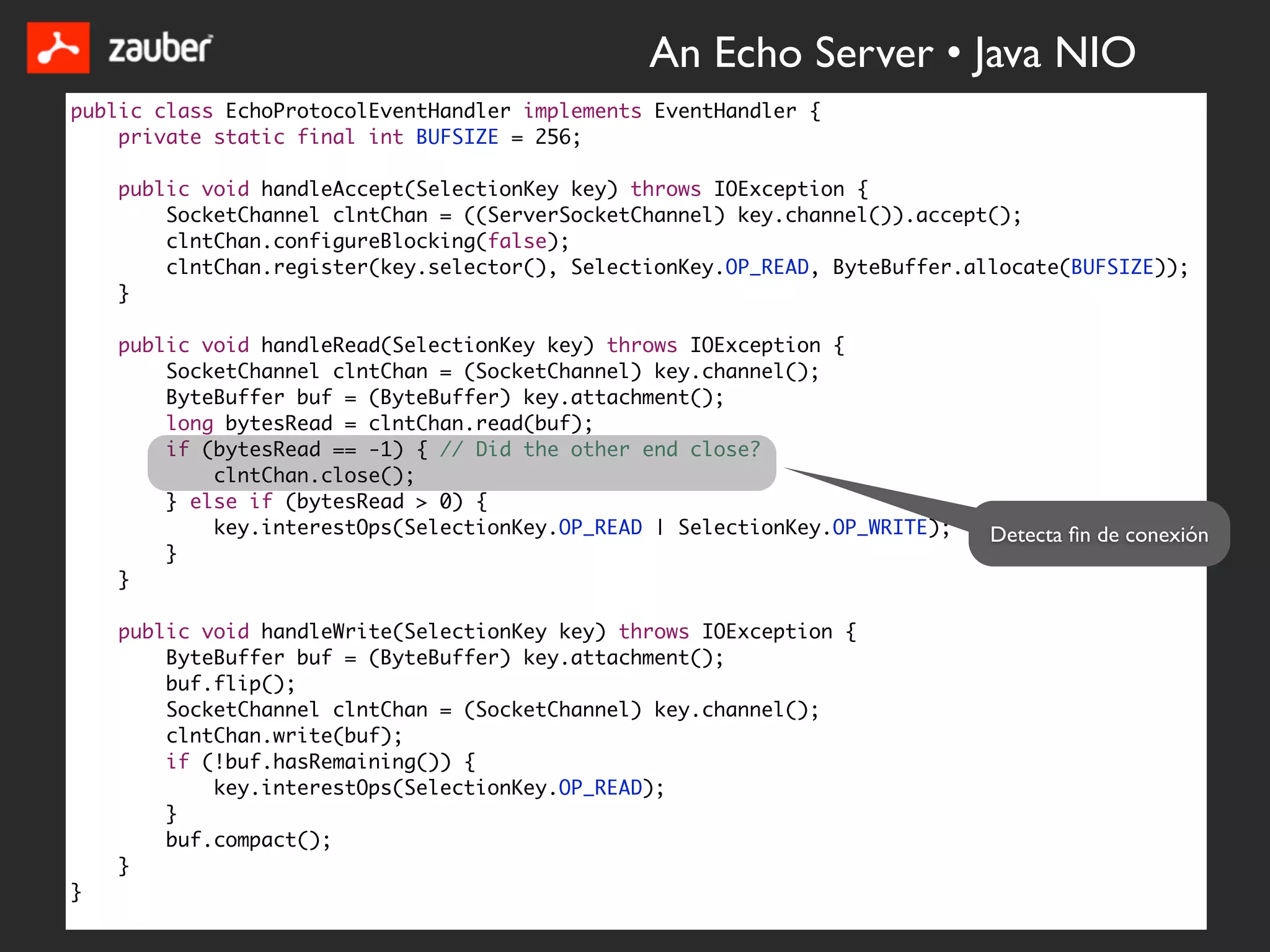Click the 'clntChan.write(buf);' line
Screen dimensions: 1270x952
(284, 736)
